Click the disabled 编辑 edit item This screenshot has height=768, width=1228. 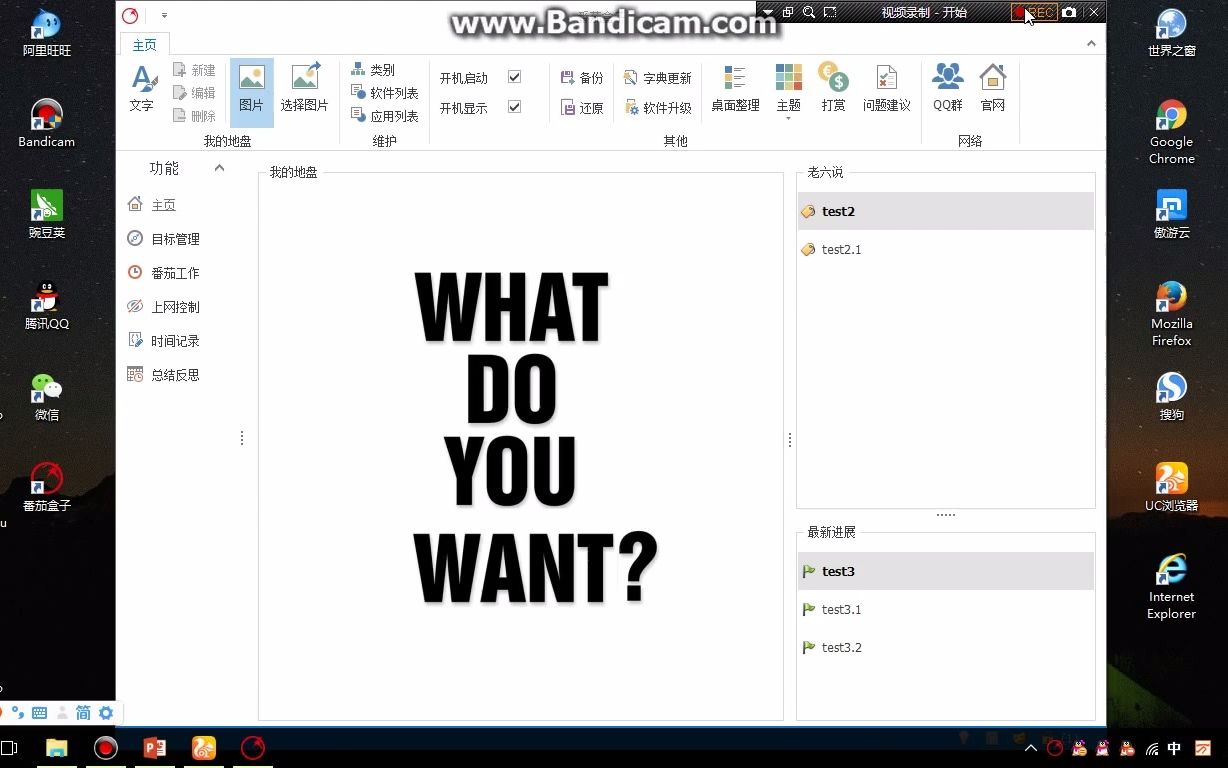[194, 93]
